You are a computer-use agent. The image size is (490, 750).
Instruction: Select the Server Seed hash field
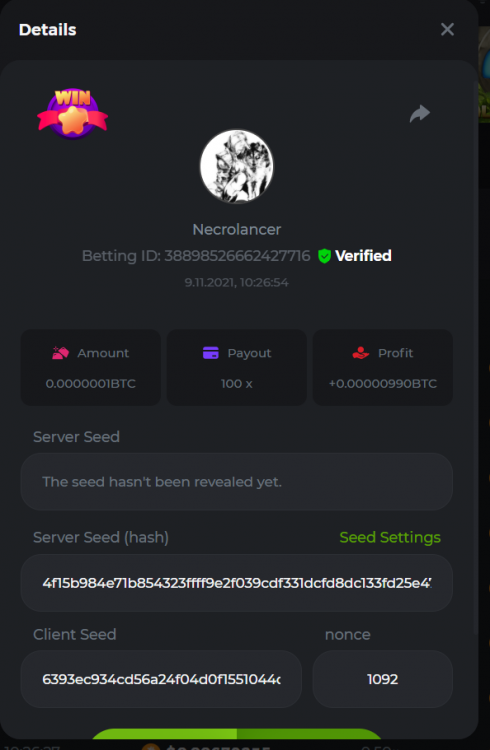pos(236,583)
